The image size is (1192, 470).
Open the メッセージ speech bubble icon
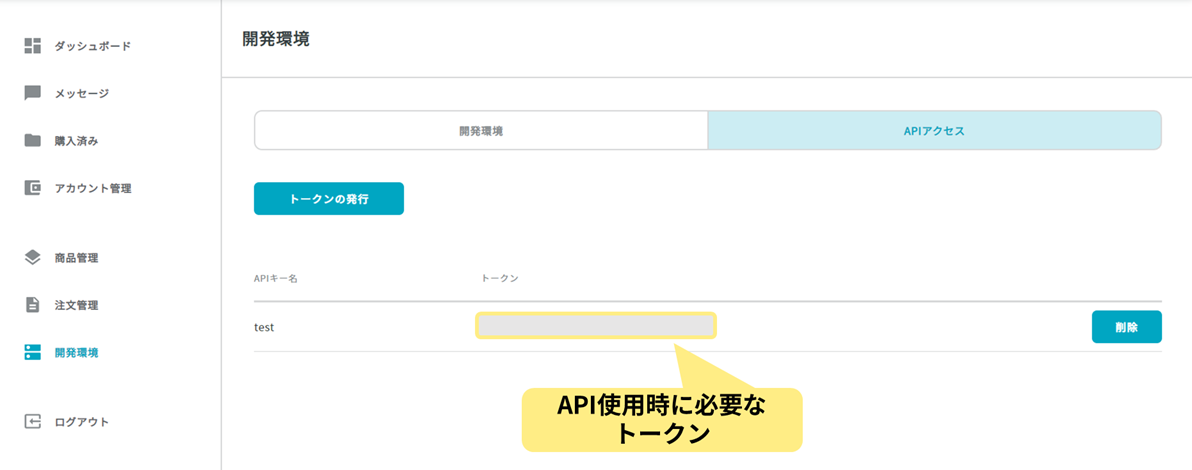[32, 94]
